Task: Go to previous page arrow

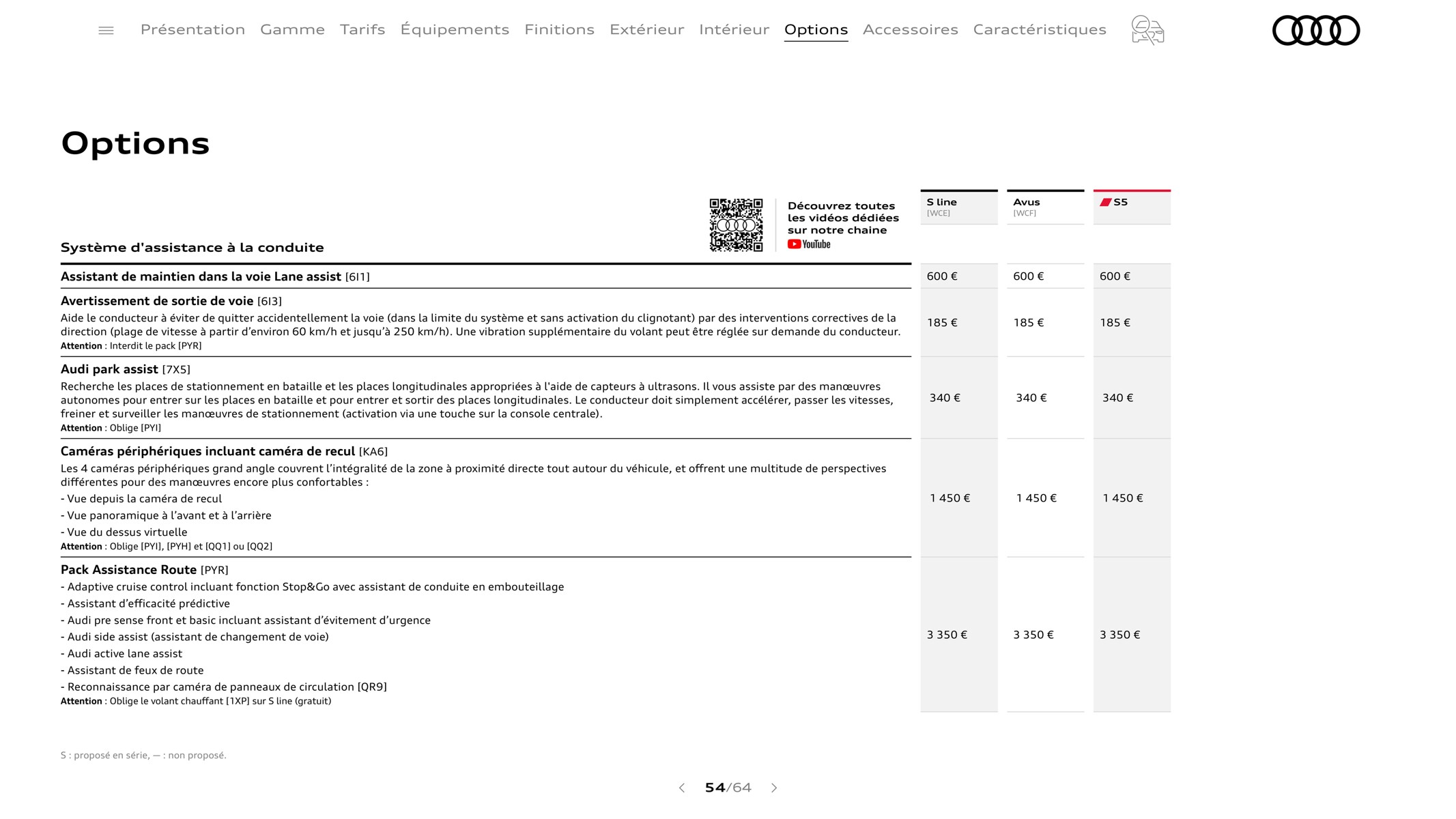Action: tap(681, 788)
